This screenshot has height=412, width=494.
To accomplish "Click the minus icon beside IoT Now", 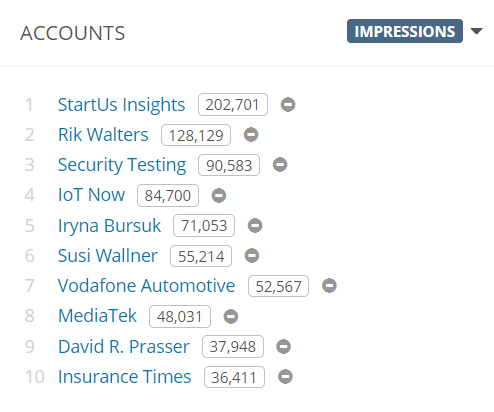I will (x=219, y=195).
